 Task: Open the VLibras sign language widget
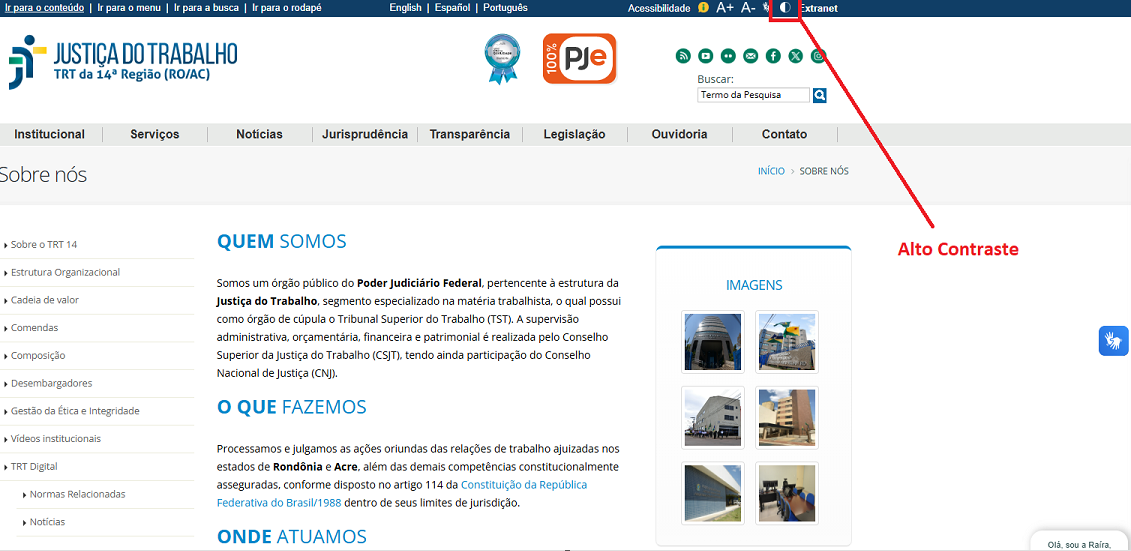coord(1113,341)
